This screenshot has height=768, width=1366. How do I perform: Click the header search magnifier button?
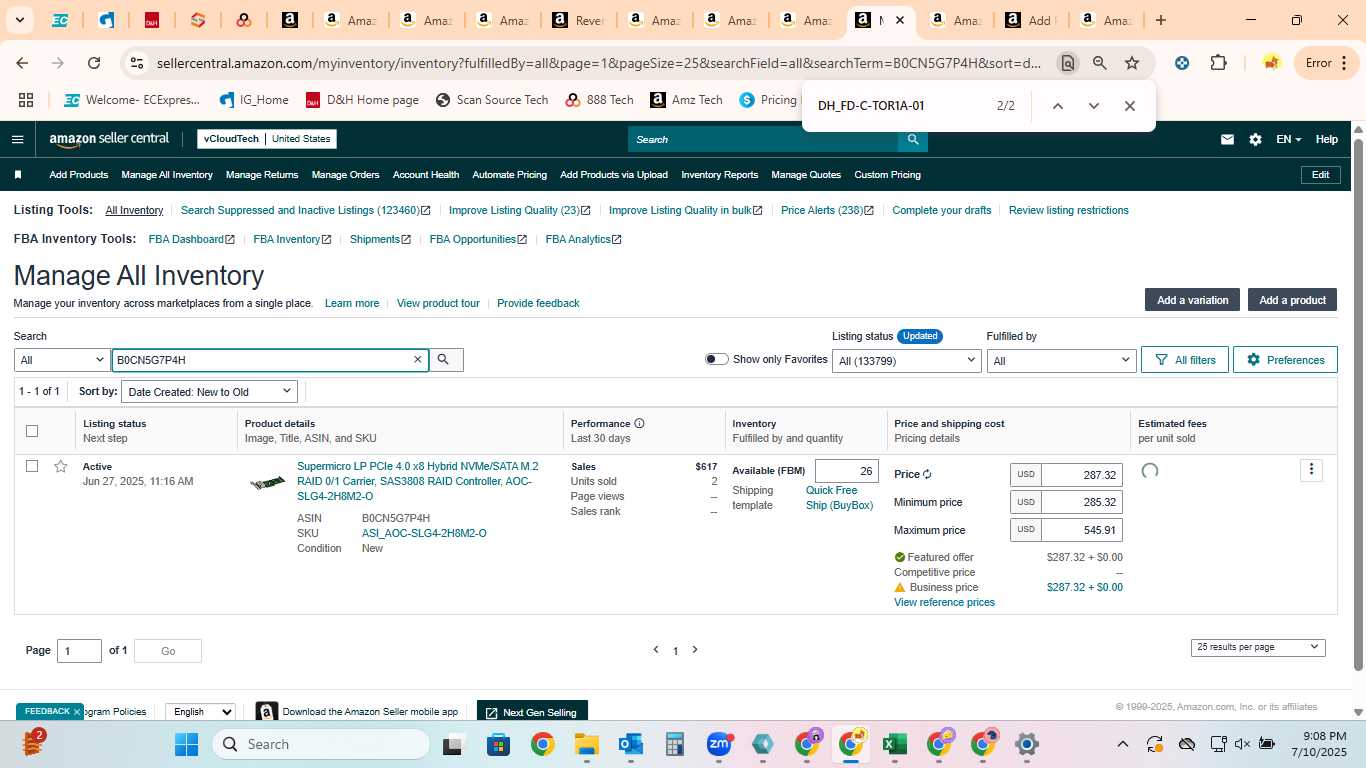point(912,139)
